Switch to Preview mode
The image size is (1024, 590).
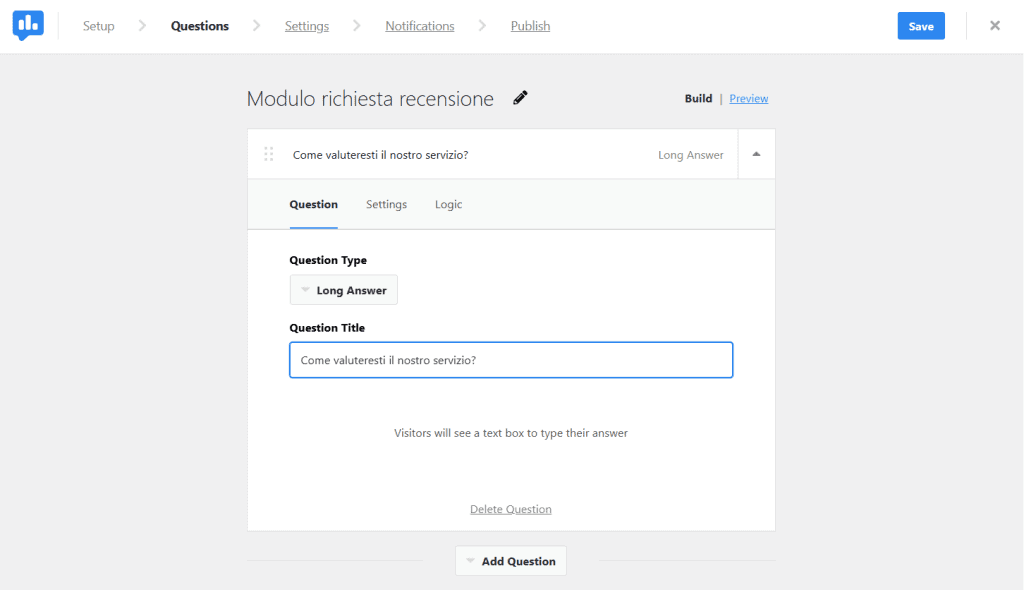tap(748, 98)
